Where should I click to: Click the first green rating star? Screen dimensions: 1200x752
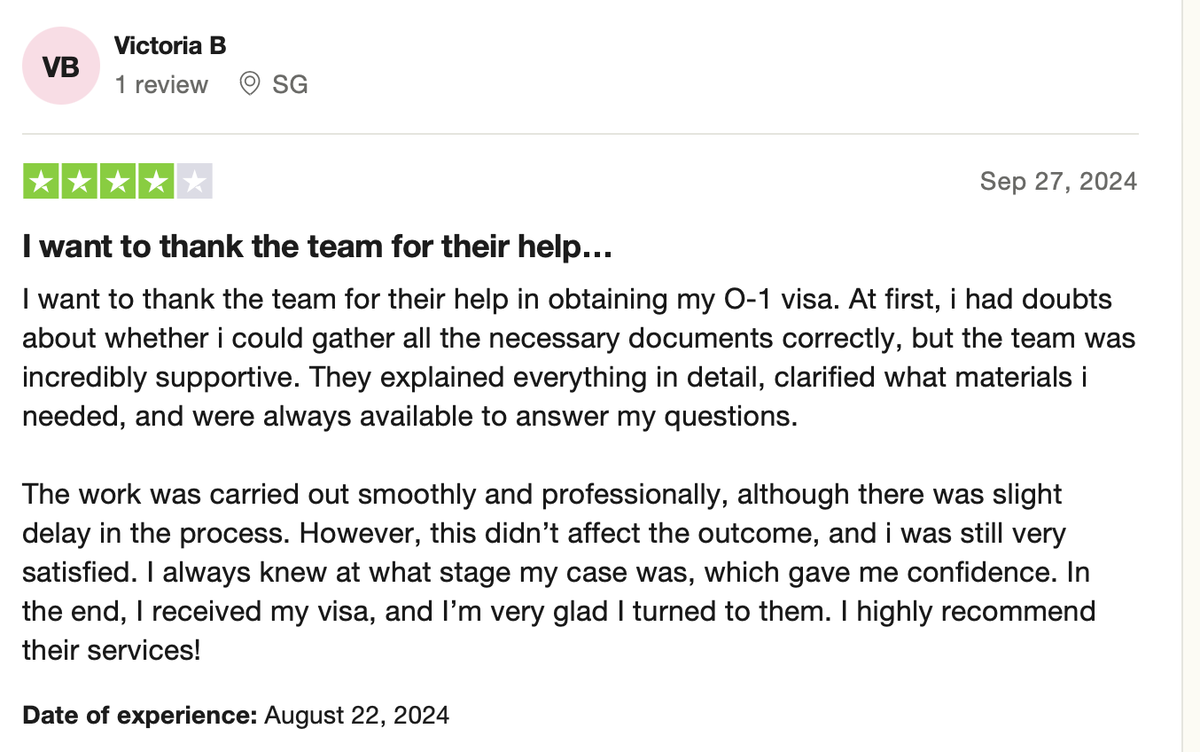click(41, 181)
